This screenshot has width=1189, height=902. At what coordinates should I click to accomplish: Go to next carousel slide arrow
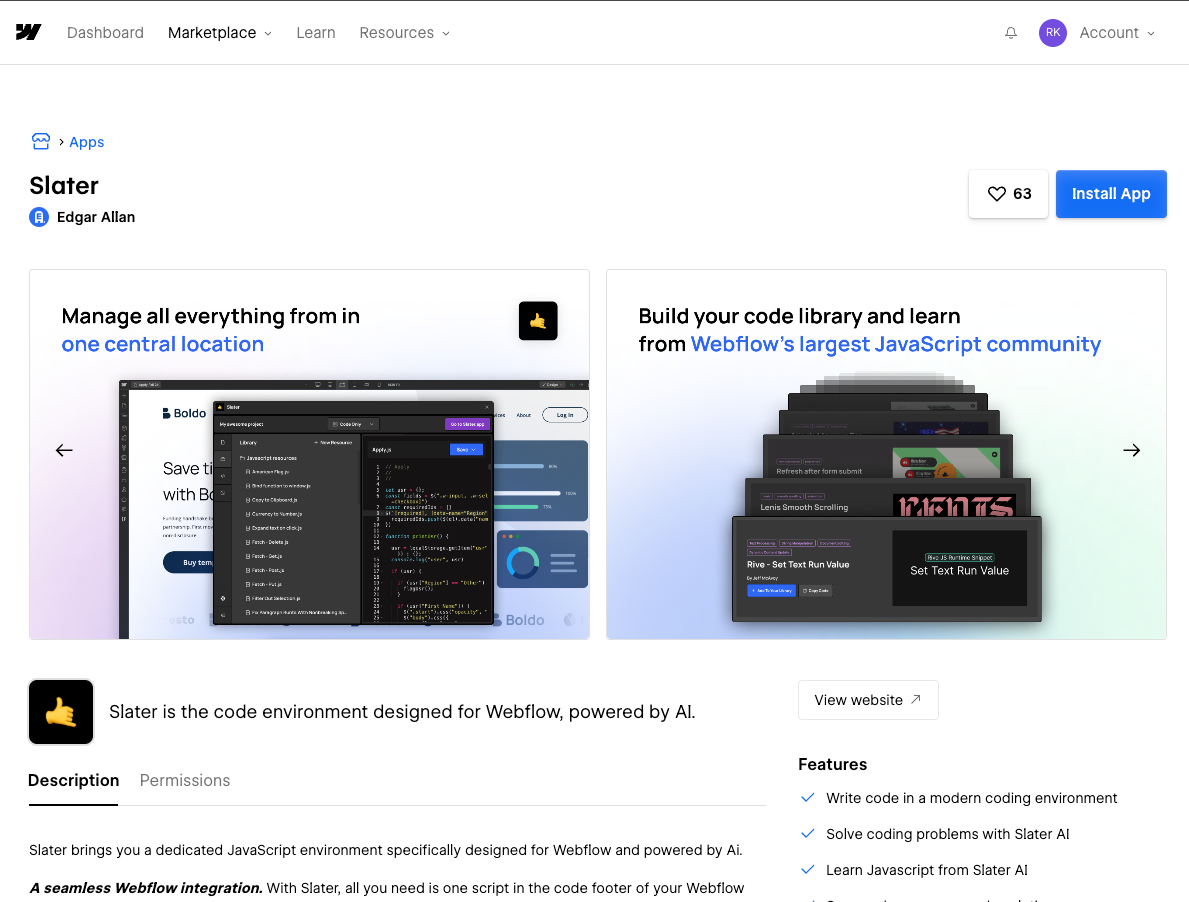(x=1131, y=450)
